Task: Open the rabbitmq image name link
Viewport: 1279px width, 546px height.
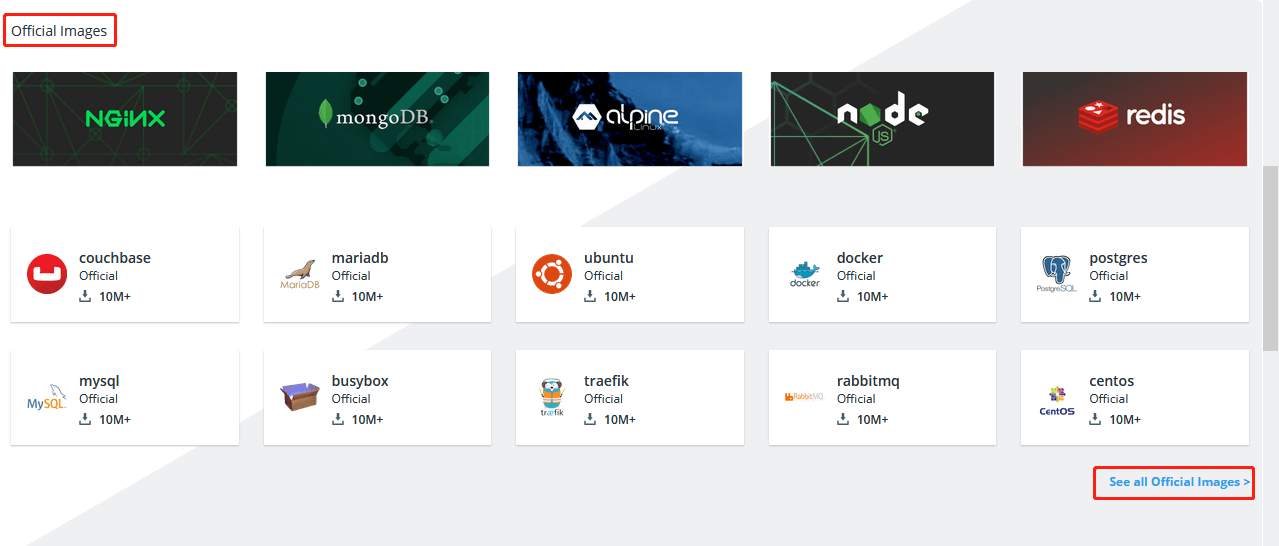Action: 868,381
